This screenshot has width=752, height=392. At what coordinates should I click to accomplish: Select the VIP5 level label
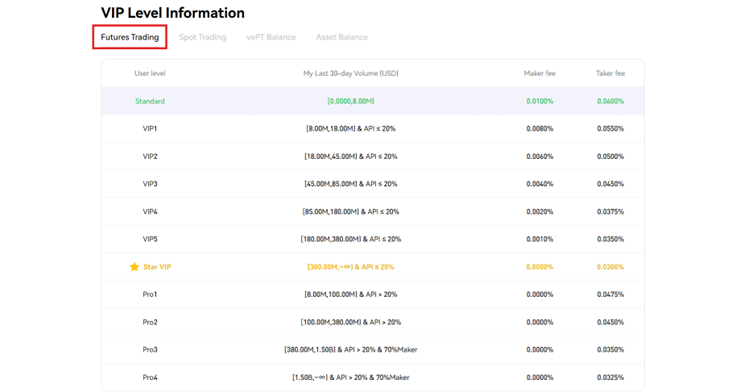coord(150,239)
